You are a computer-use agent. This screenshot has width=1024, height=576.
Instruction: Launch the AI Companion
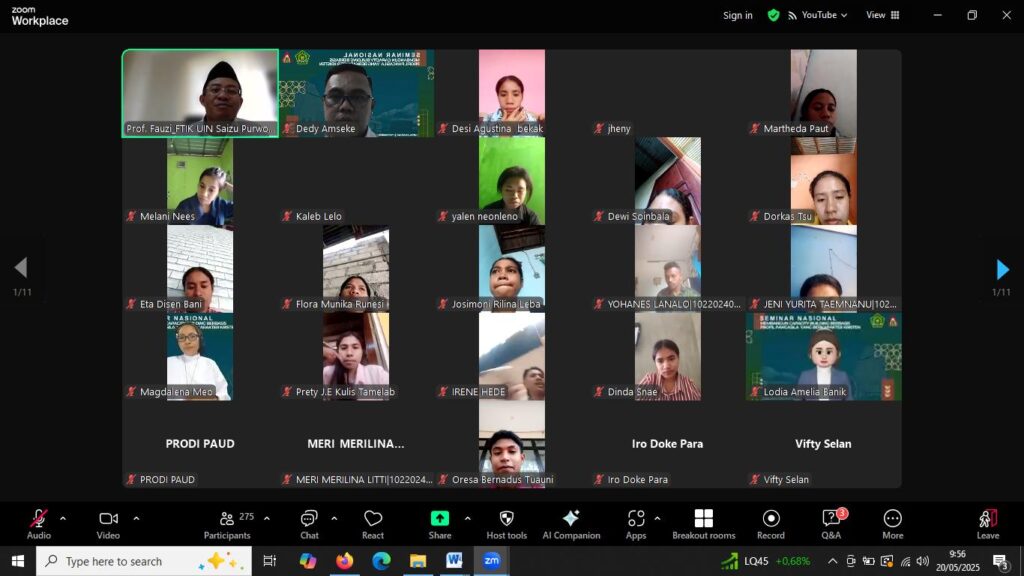pos(570,523)
